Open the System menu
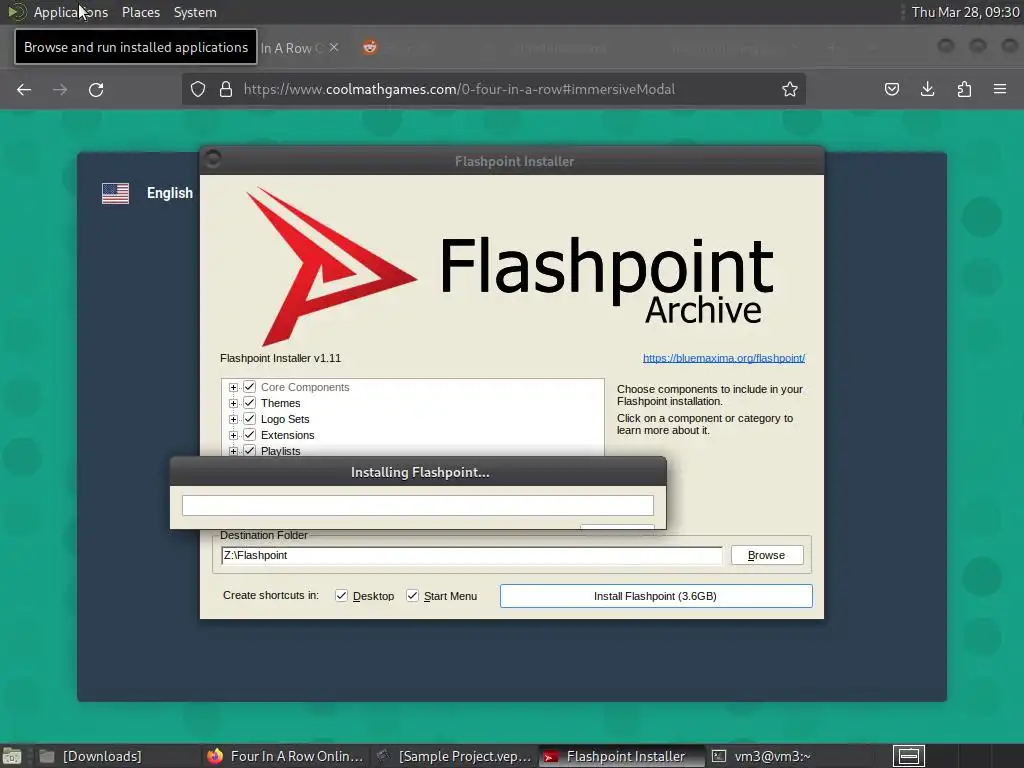 click(195, 12)
